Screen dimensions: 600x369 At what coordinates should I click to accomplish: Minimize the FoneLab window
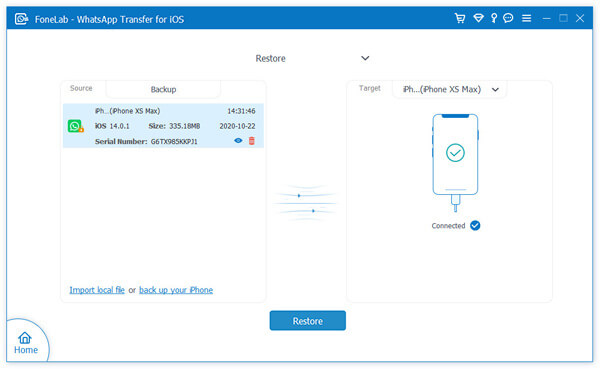[x=546, y=18]
